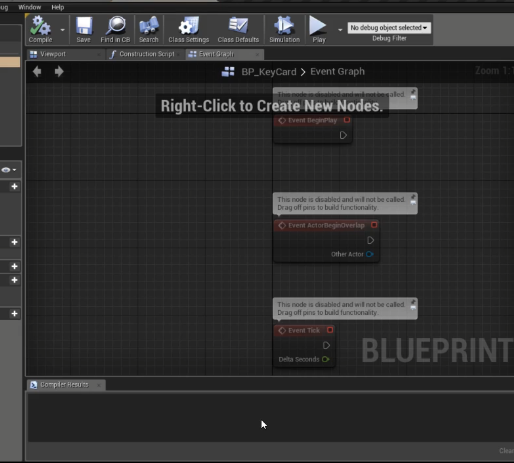Viewport: 514px width, 463px height.
Task: Click the Other Actor output pin
Action: point(369,254)
